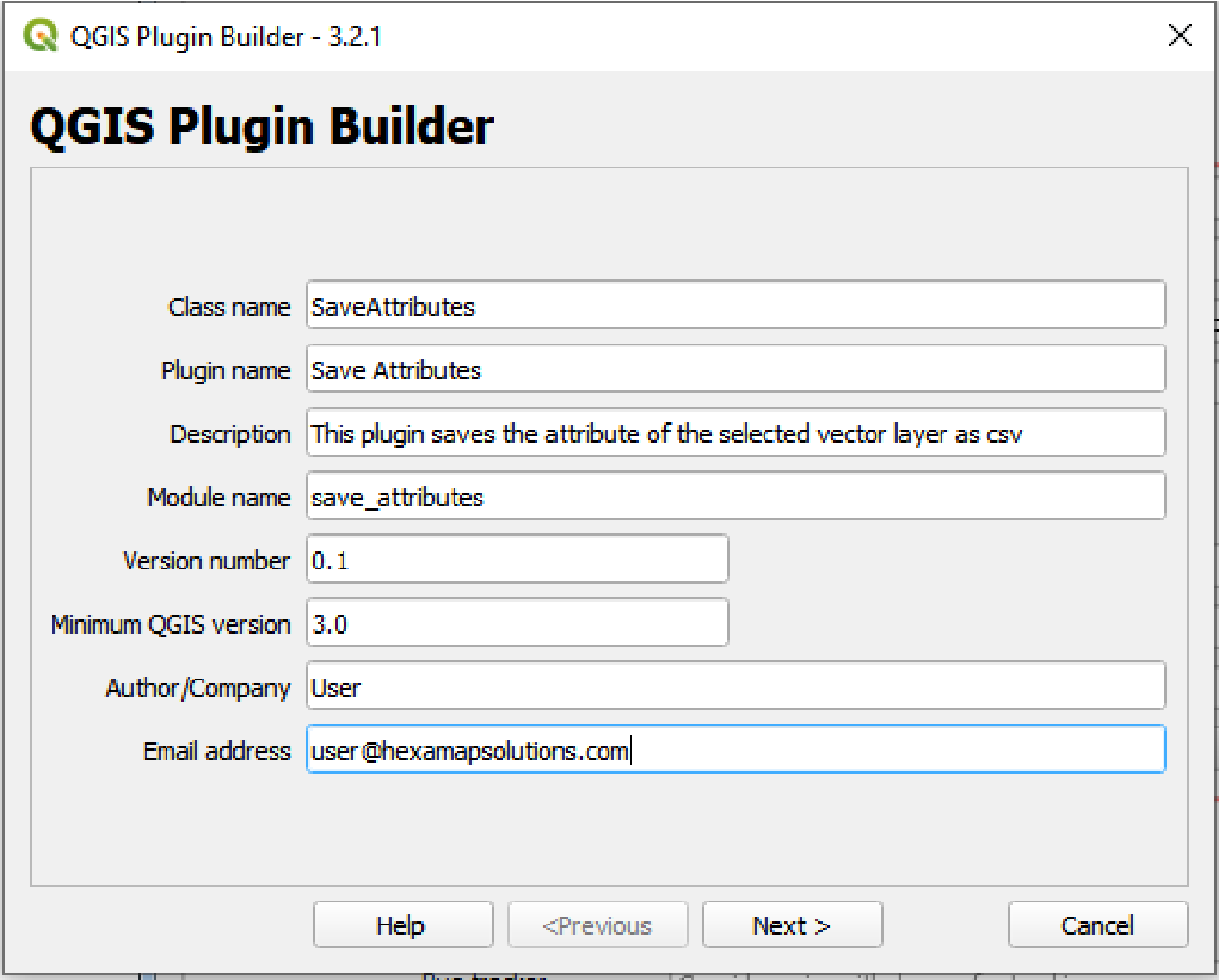
Task: Click the Version number field
Action: pyautogui.click(x=518, y=559)
